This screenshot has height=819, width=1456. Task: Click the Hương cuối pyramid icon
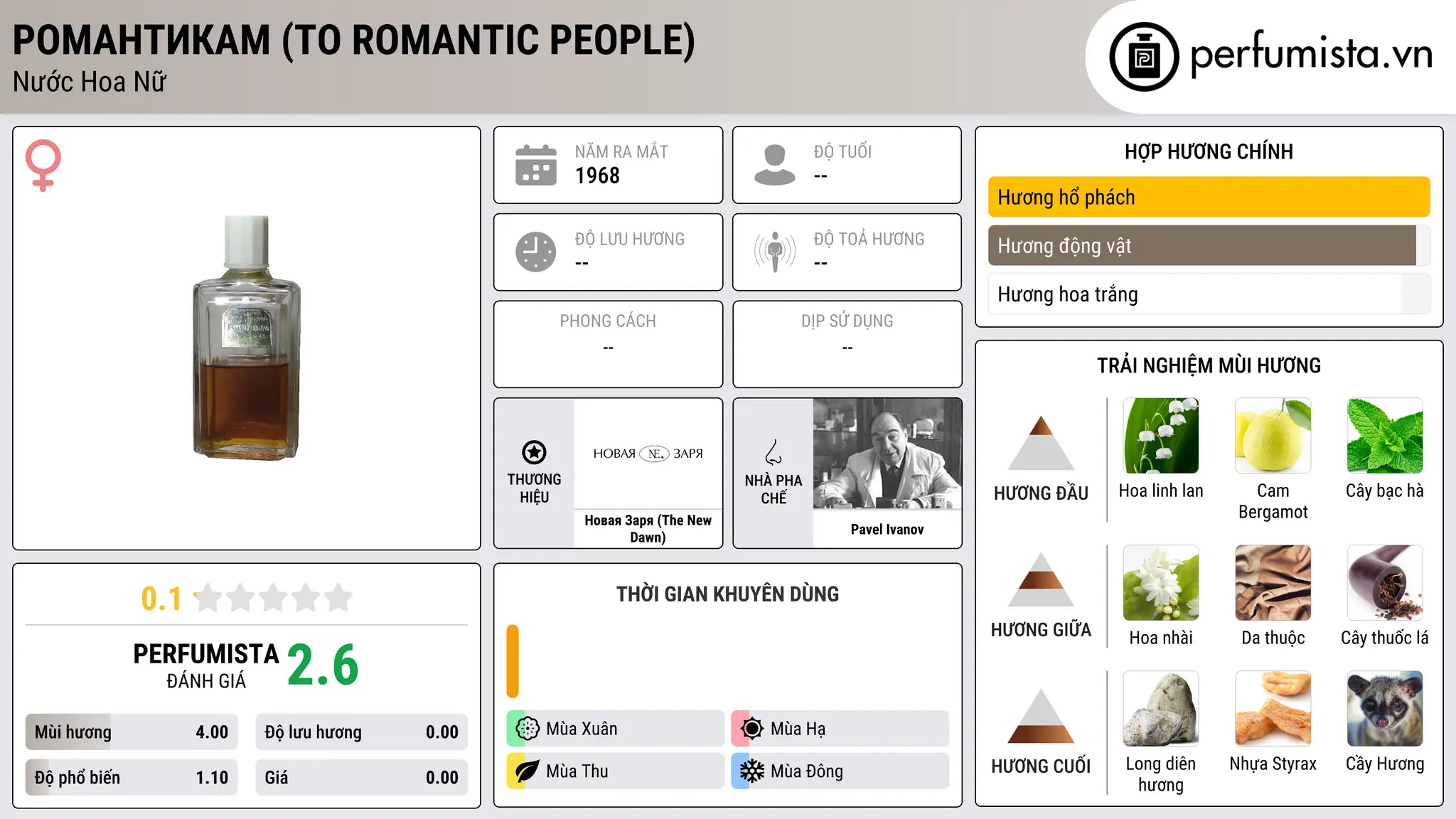click(x=1041, y=716)
